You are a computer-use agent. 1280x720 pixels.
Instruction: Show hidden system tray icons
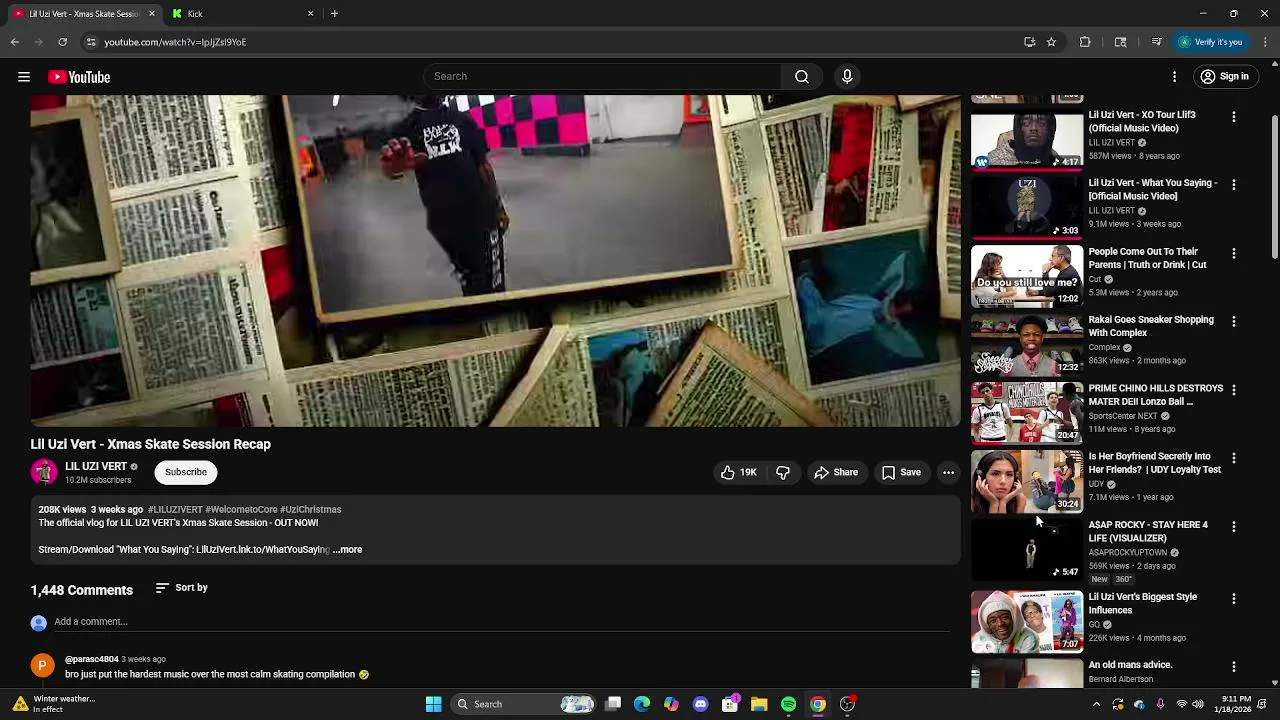tap(1096, 704)
